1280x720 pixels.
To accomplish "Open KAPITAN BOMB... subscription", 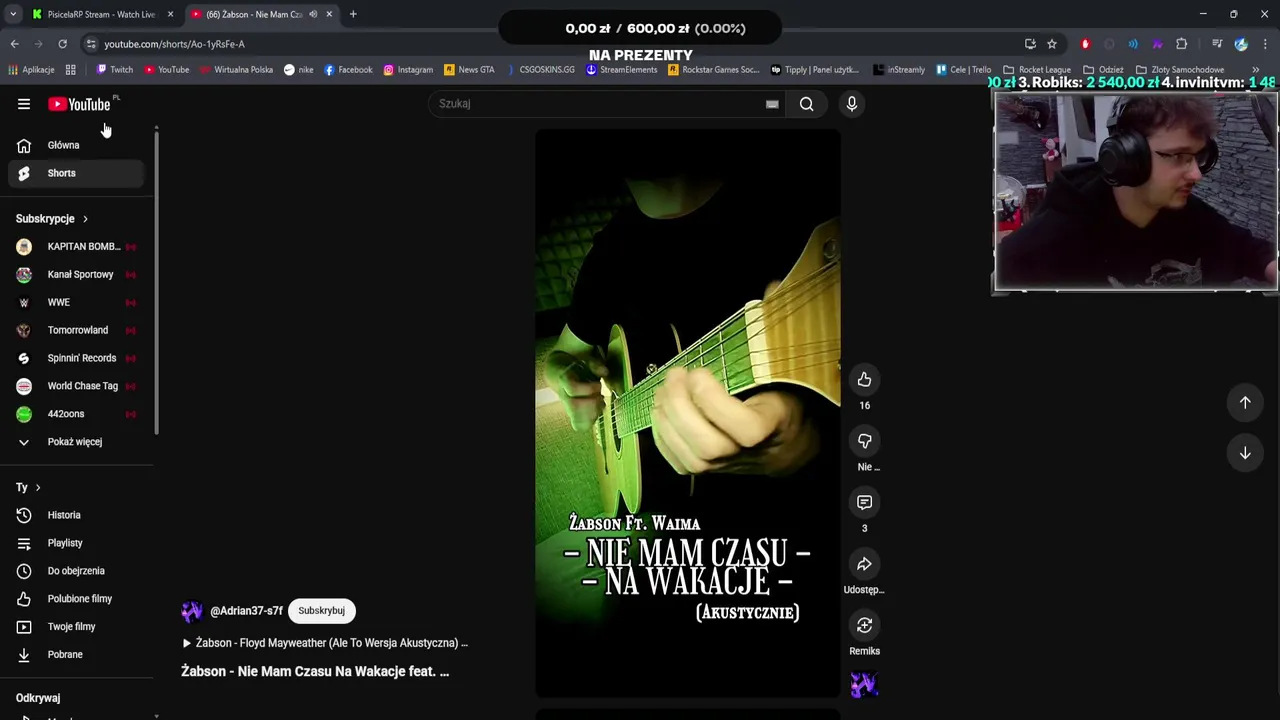I will pyautogui.click(x=77, y=247).
